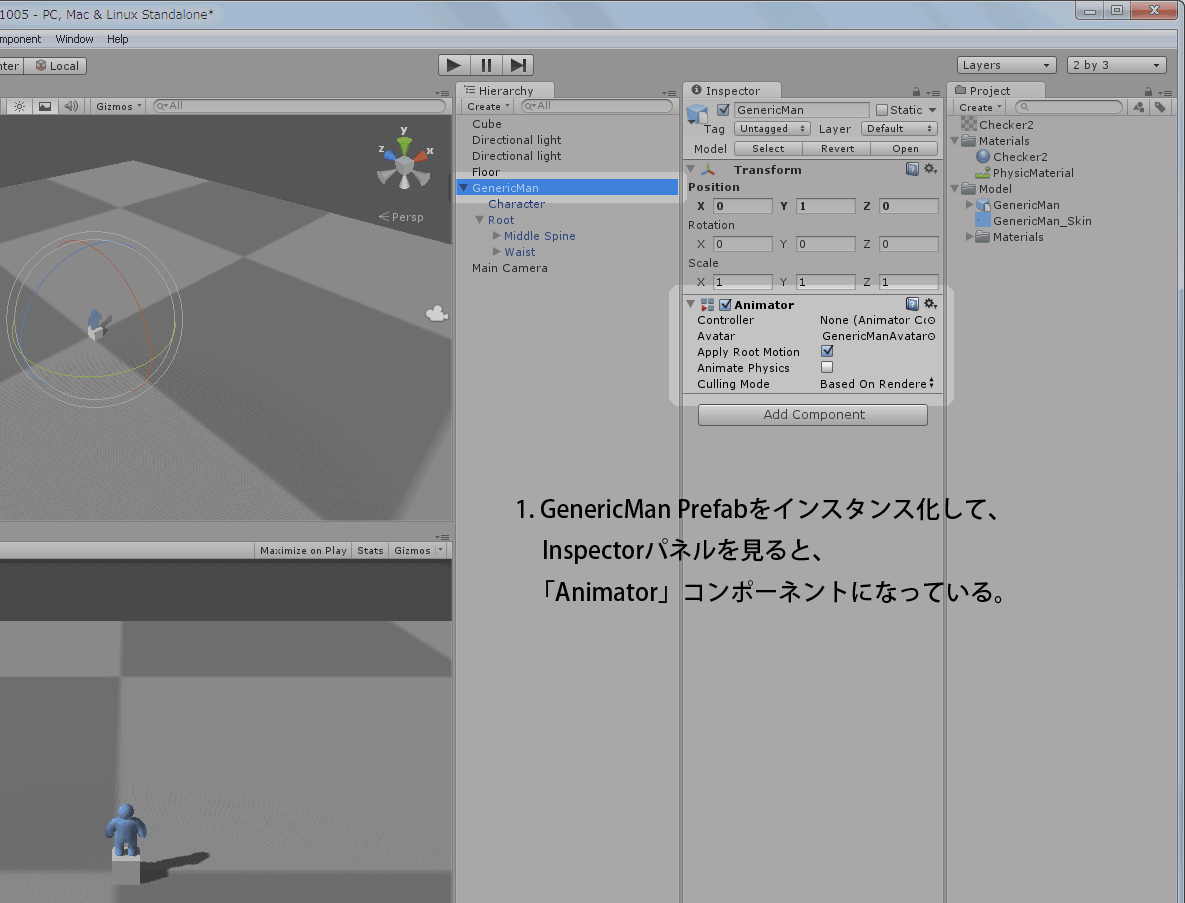This screenshot has height=903, width=1185.
Task: Disable the Apply Root Motion checkbox
Action: click(826, 351)
